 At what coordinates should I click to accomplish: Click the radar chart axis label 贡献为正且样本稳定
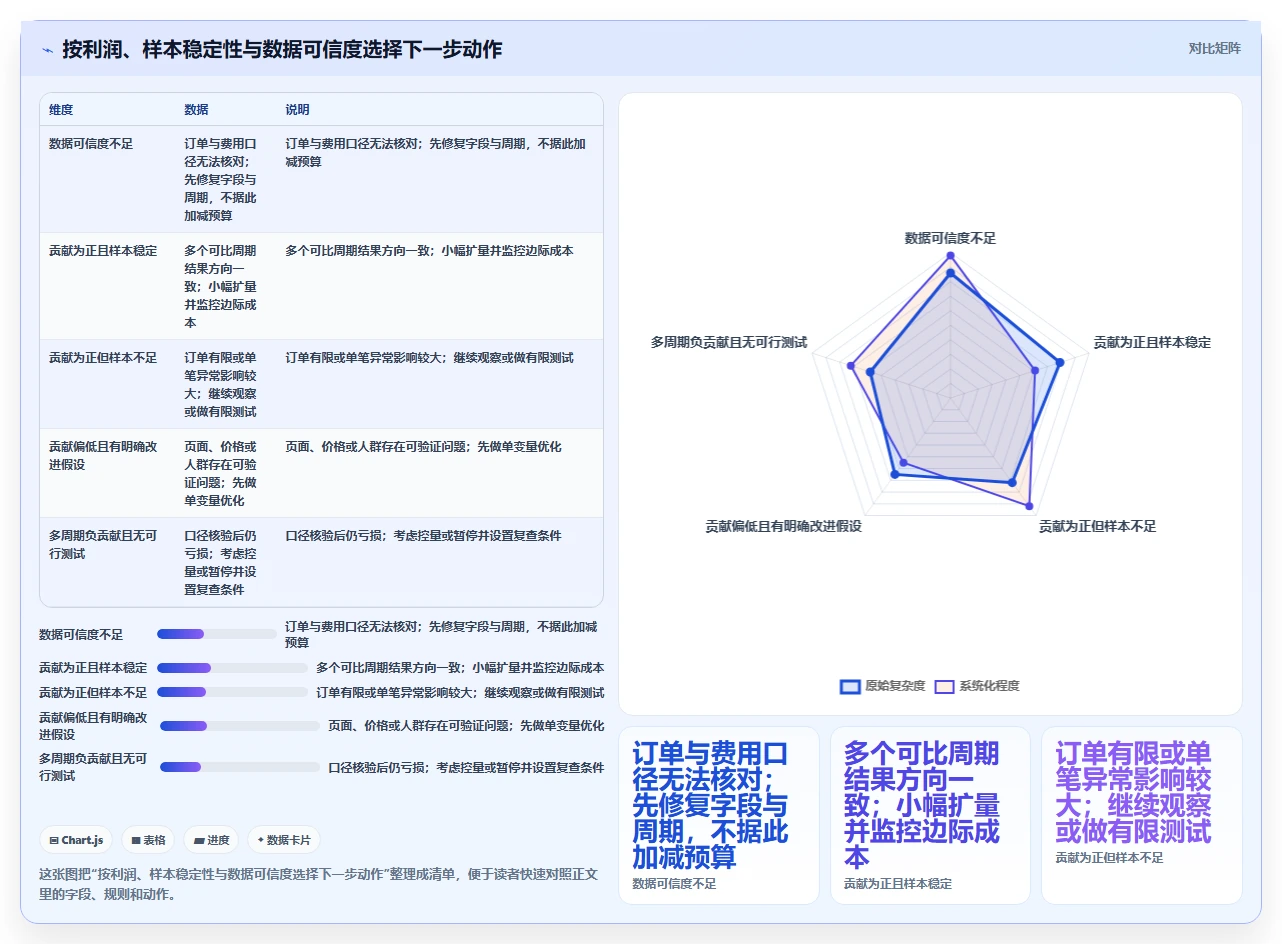tap(1152, 342)
